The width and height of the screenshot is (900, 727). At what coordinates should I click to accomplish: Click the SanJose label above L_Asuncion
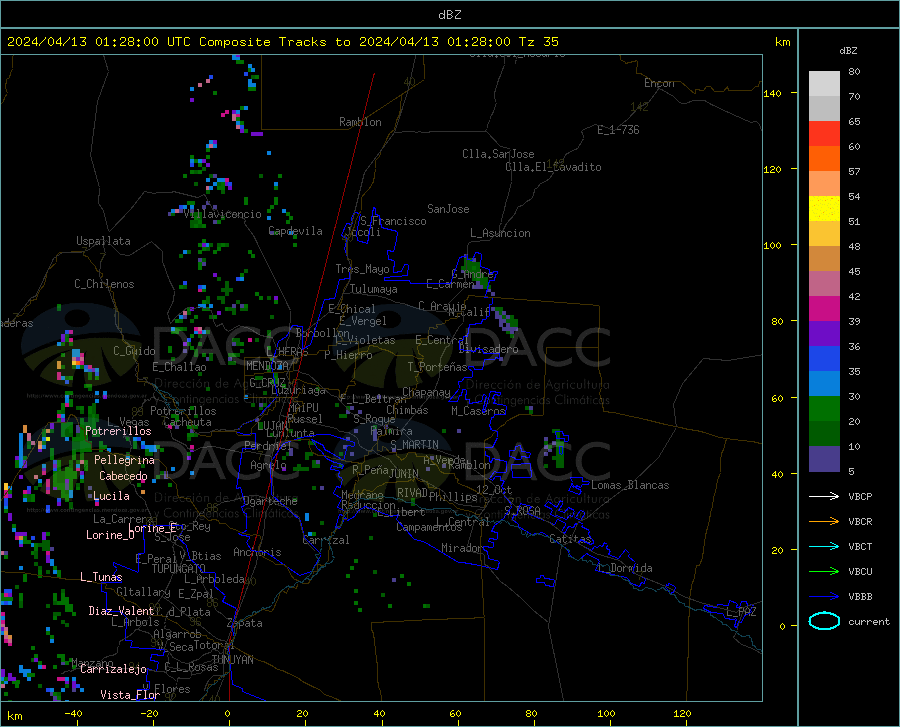pos(448,209)
